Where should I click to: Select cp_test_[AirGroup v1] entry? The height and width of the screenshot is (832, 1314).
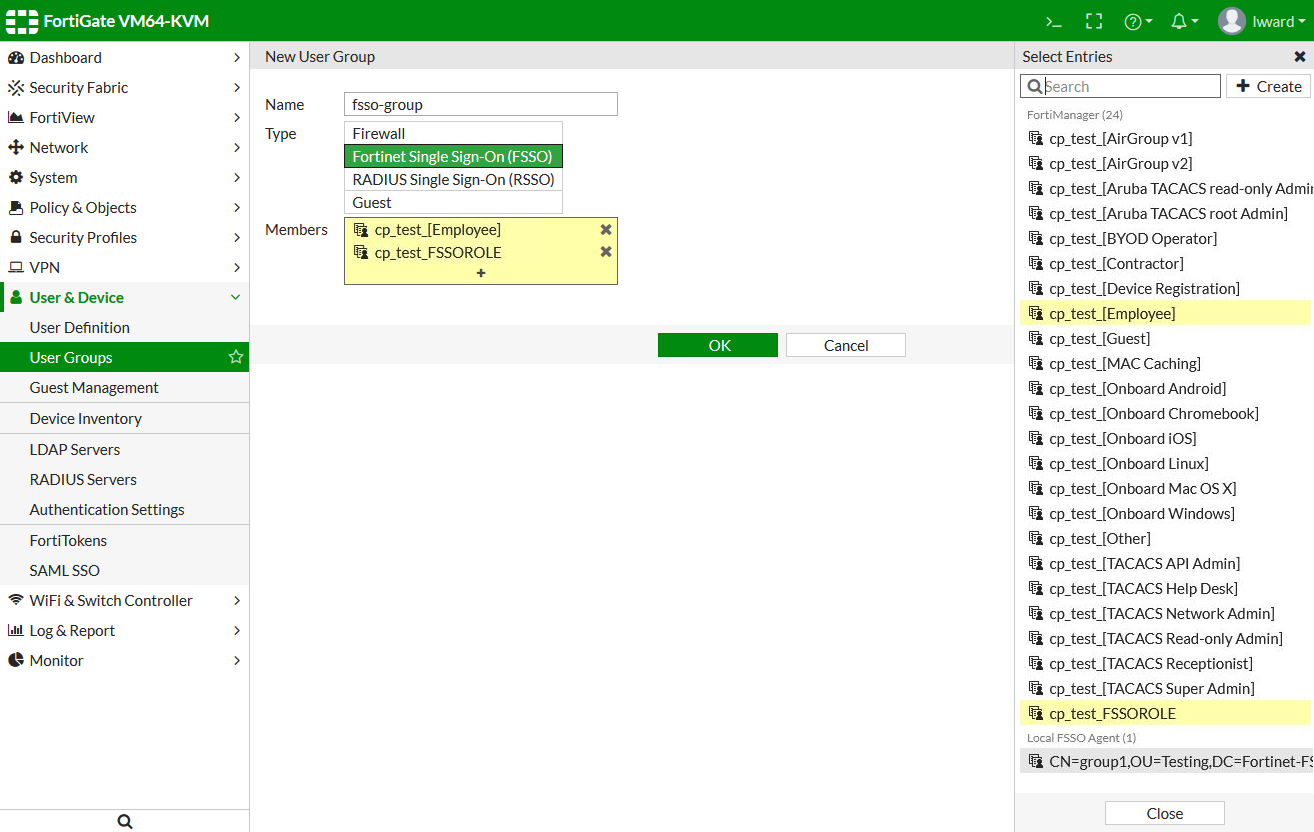pos(1165,139)
